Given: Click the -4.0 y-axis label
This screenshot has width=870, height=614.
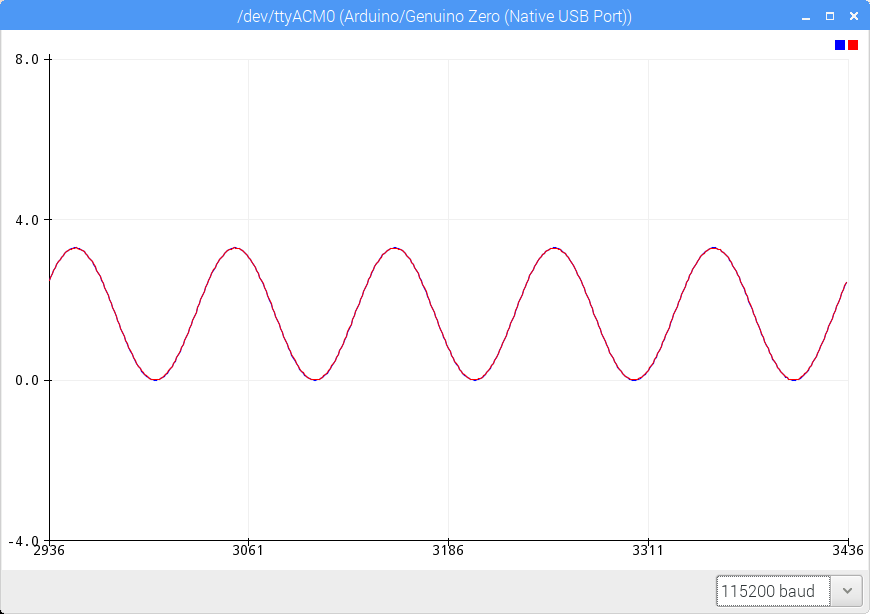Looking at the screenshot, I should (23, 541).
